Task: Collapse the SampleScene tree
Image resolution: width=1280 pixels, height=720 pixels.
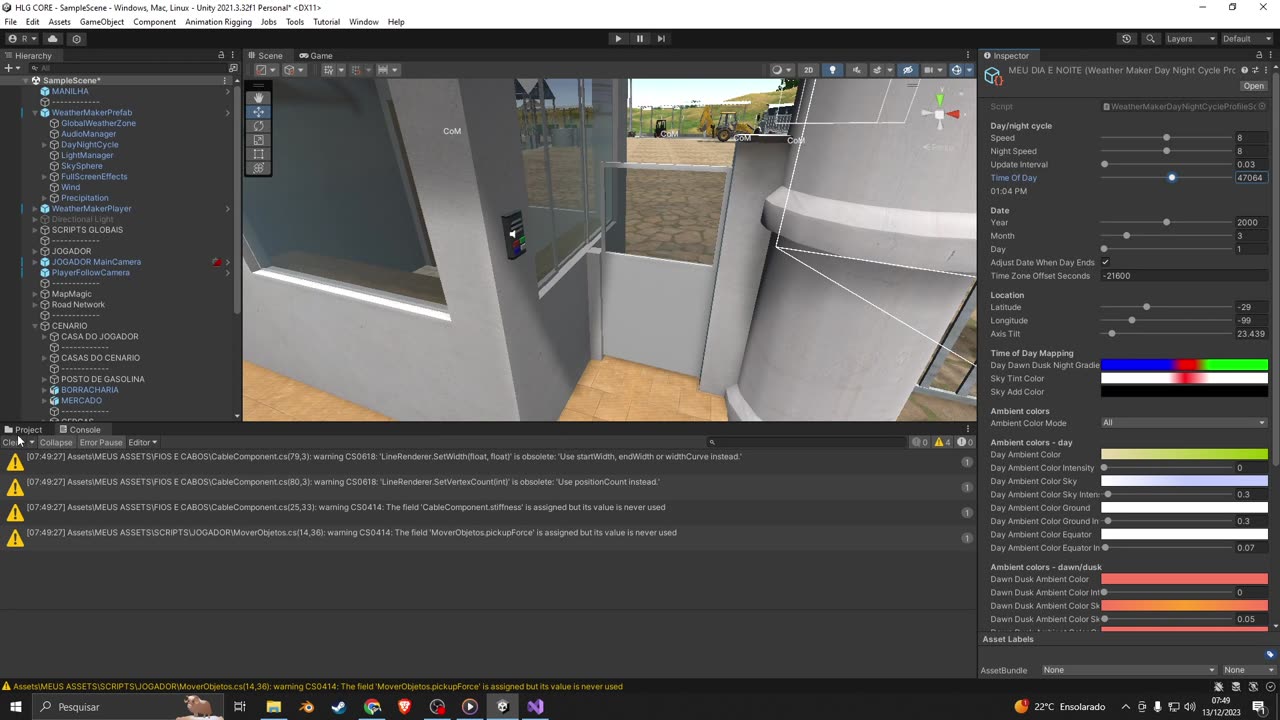Action: click(27, 80)
